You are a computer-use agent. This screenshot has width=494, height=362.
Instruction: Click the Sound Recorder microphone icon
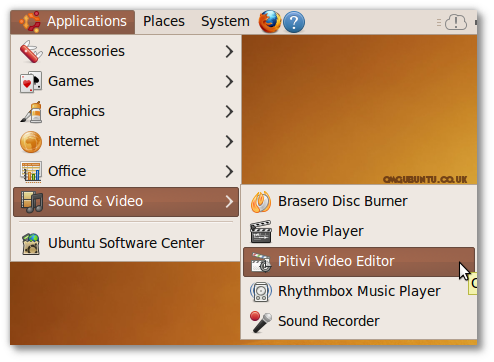(x=261, y=322)
